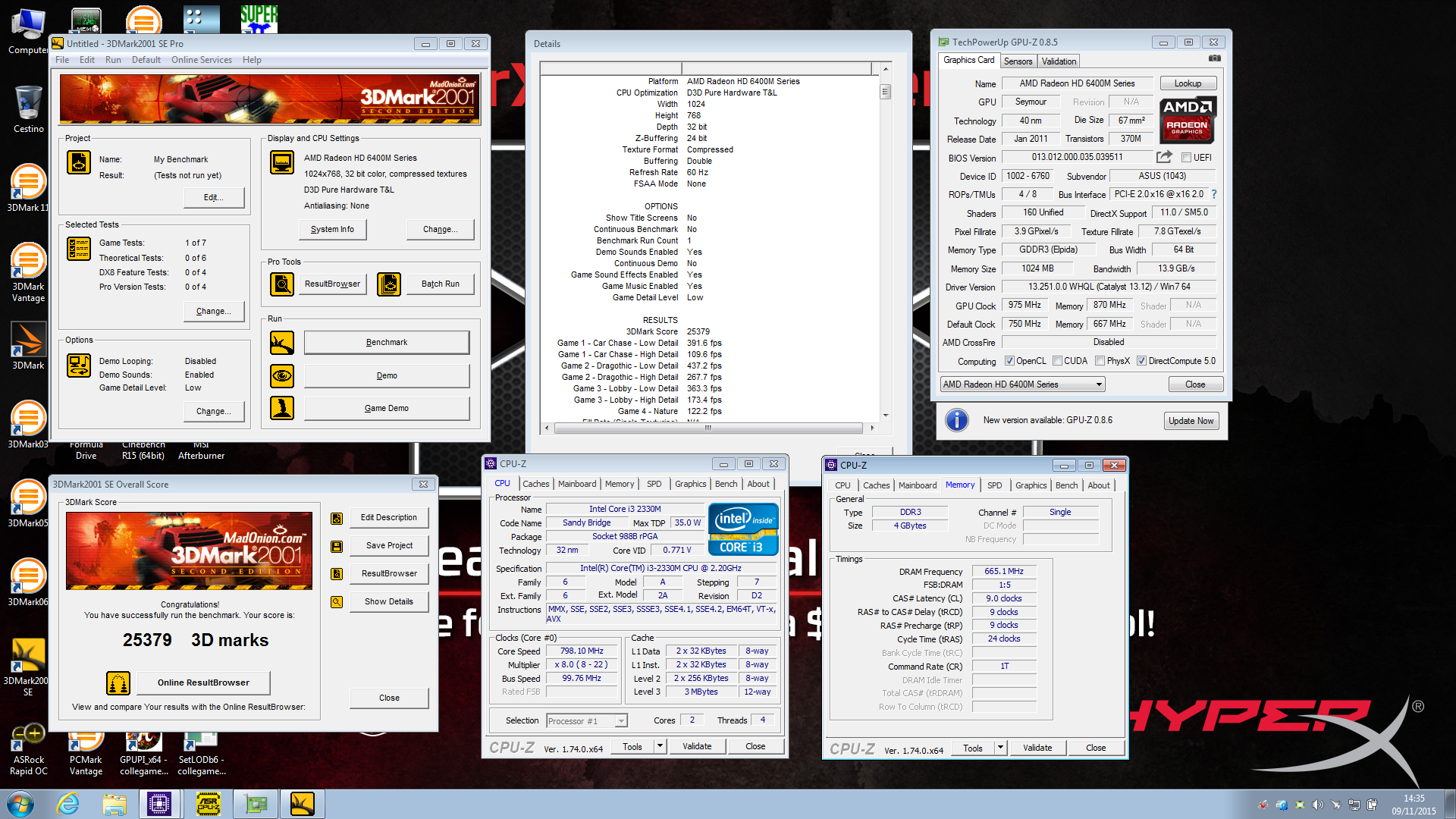Click the Display and CPU Settings monitor icon
1456x819 pixels.
click(x=282, y=162)
